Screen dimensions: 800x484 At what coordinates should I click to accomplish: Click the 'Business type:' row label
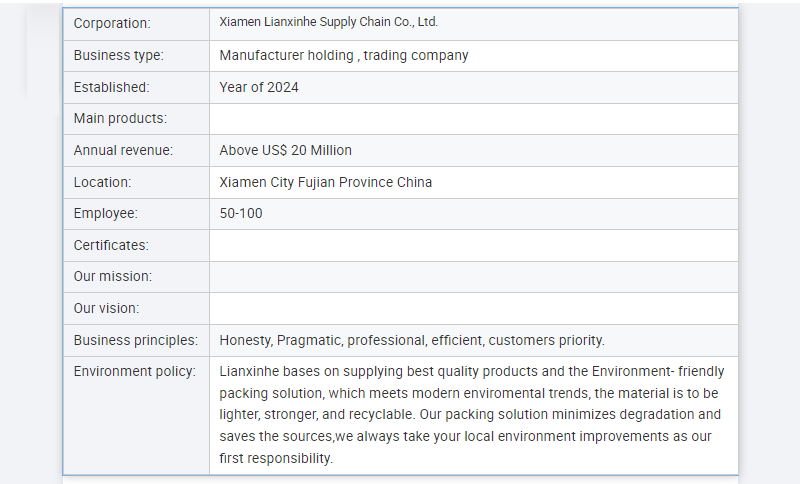tap(118, 55)
